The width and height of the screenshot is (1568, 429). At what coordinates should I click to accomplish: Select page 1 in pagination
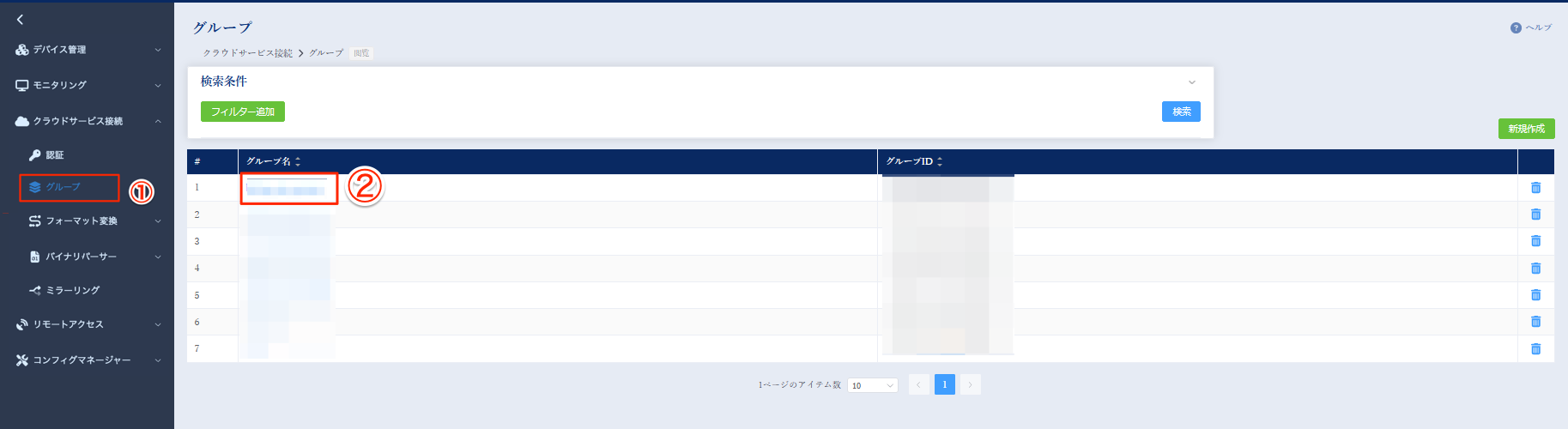(944, 384)
